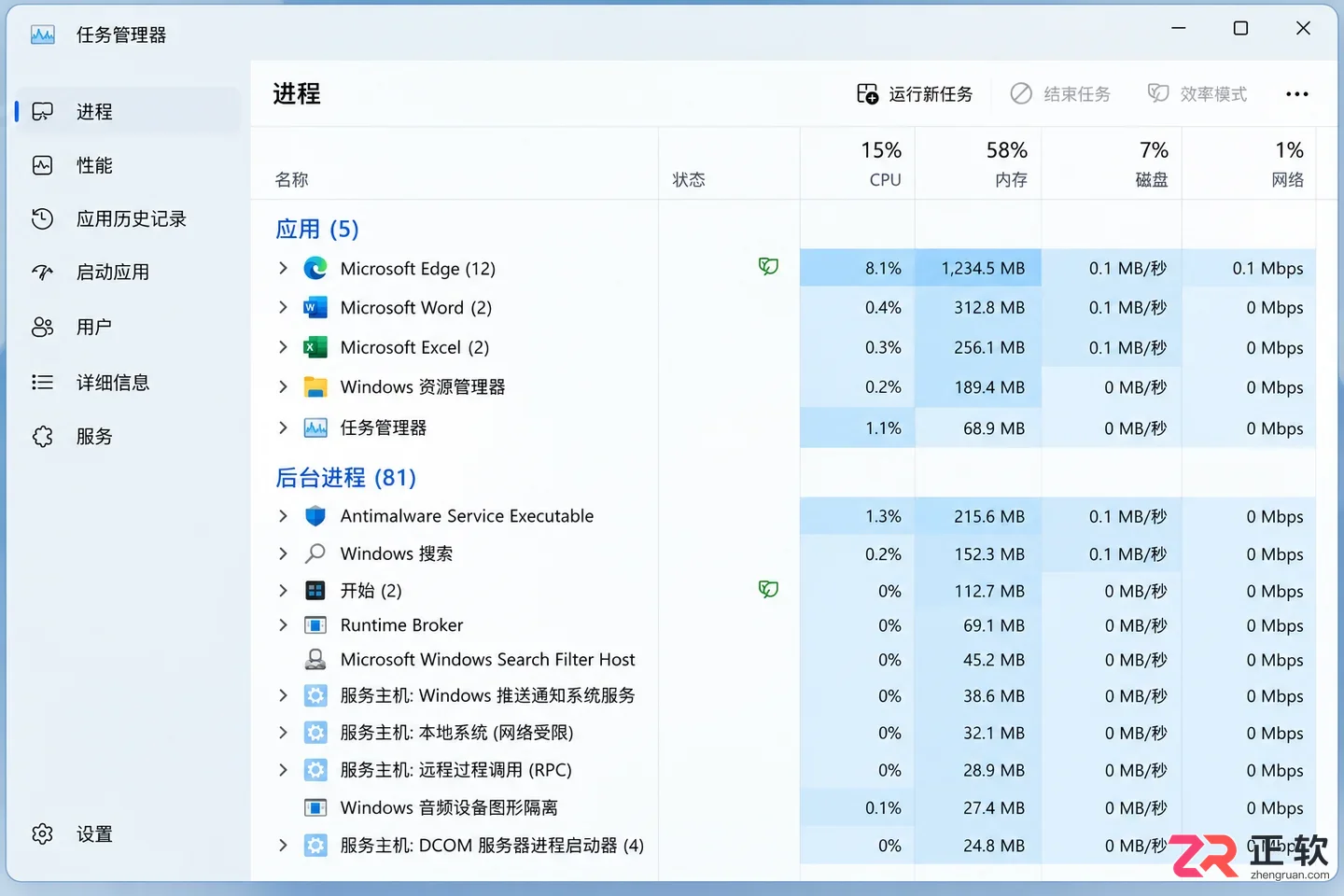The width and height of the screenshot is (1344, 896).
Task: Open the 详细信息 page
Action: [x=129, y=383]
